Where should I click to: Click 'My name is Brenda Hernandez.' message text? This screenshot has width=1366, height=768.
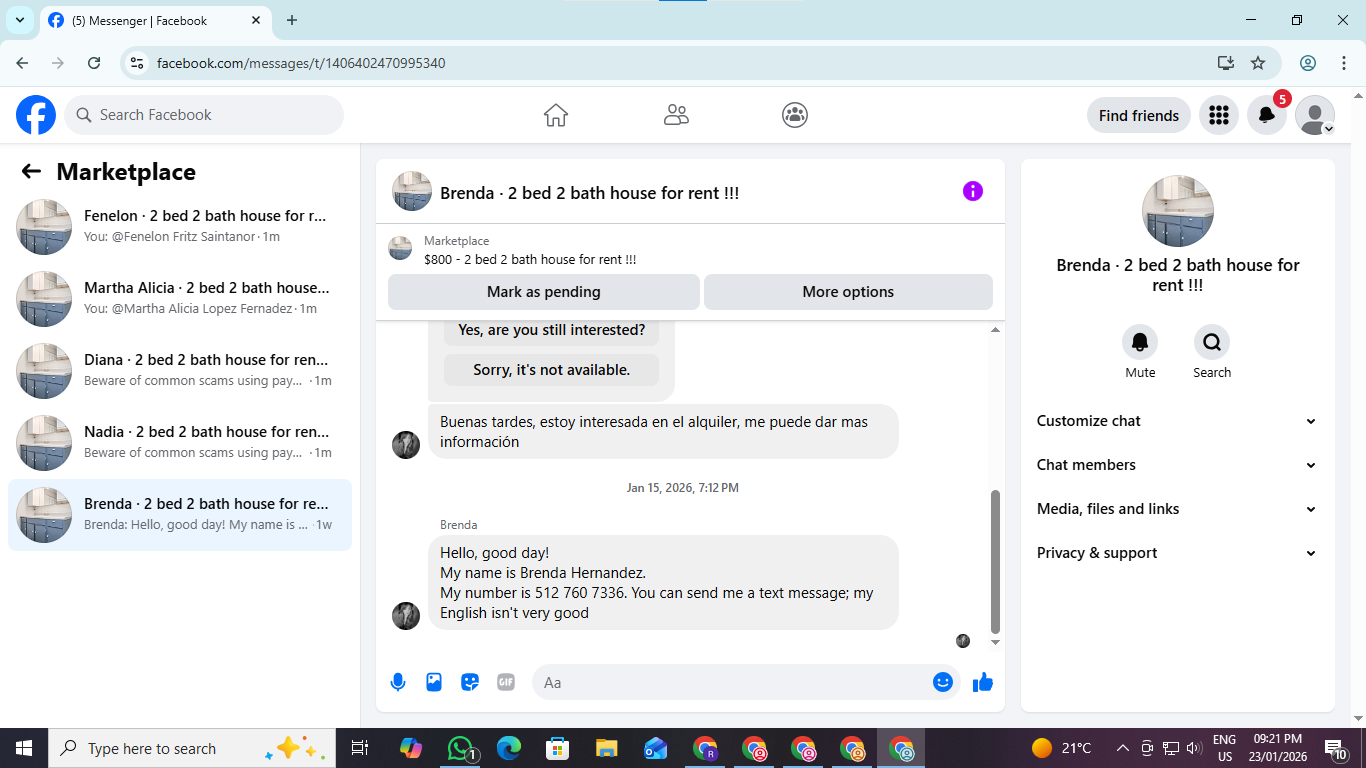(x=543, y=573)
